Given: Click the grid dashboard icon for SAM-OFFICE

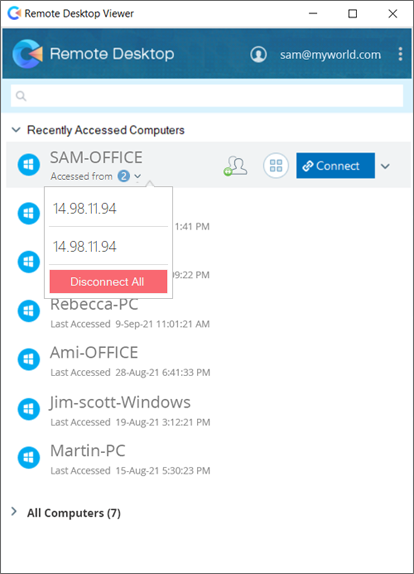Looking at the screenshot, I should tap(276, 165).
